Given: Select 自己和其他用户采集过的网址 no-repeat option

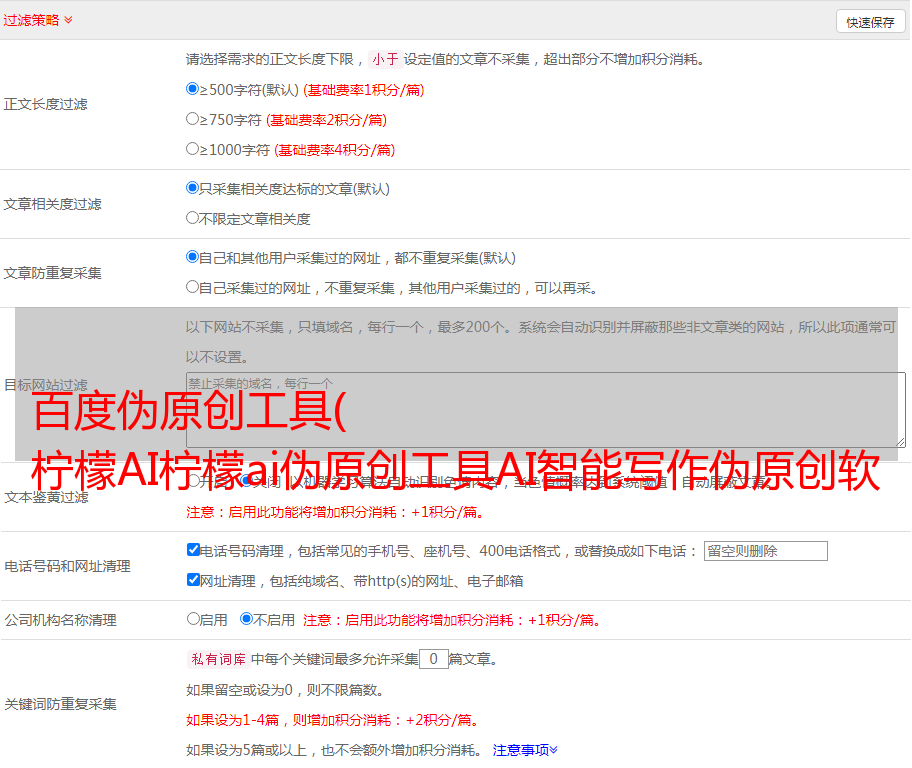Looking at the screenshot, I should (193, 257).
